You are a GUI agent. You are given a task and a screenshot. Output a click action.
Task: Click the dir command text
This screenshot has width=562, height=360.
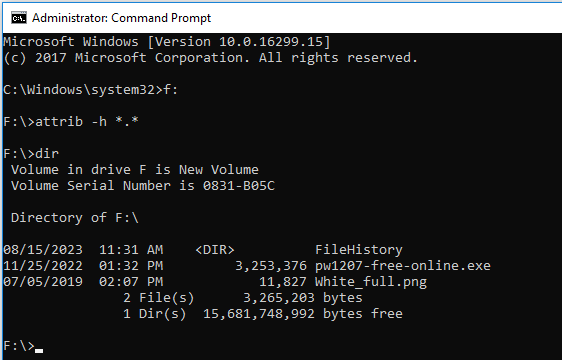pyautogui.click(x=47, y=153)
